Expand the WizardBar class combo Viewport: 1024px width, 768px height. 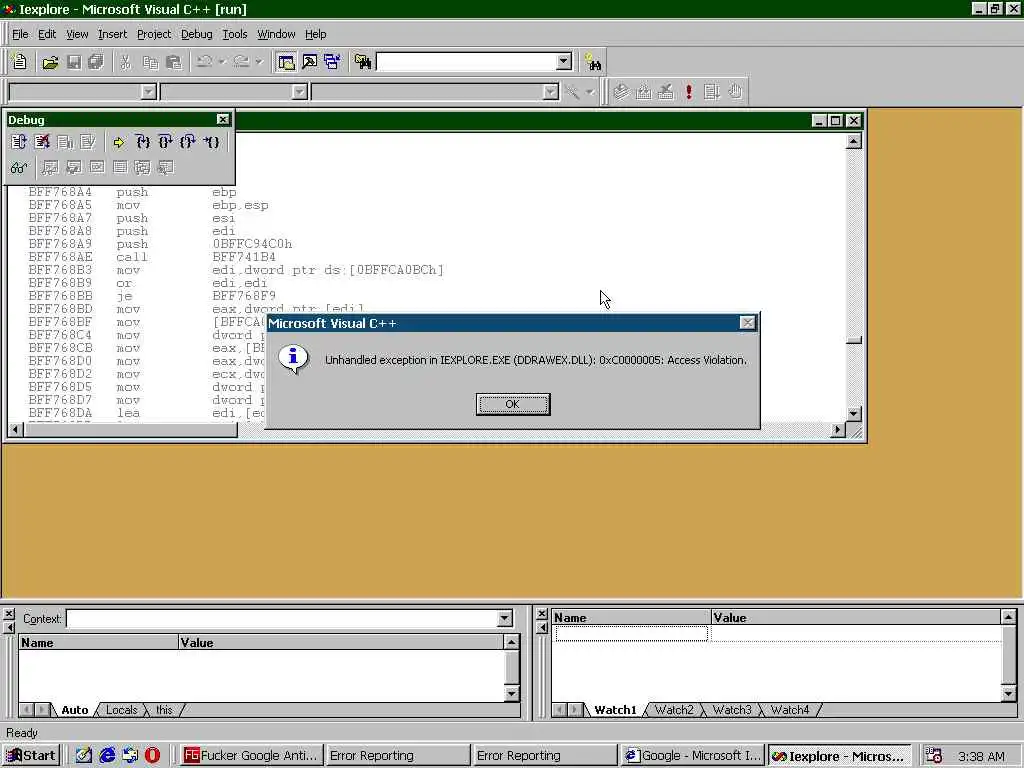coord(149,92)
